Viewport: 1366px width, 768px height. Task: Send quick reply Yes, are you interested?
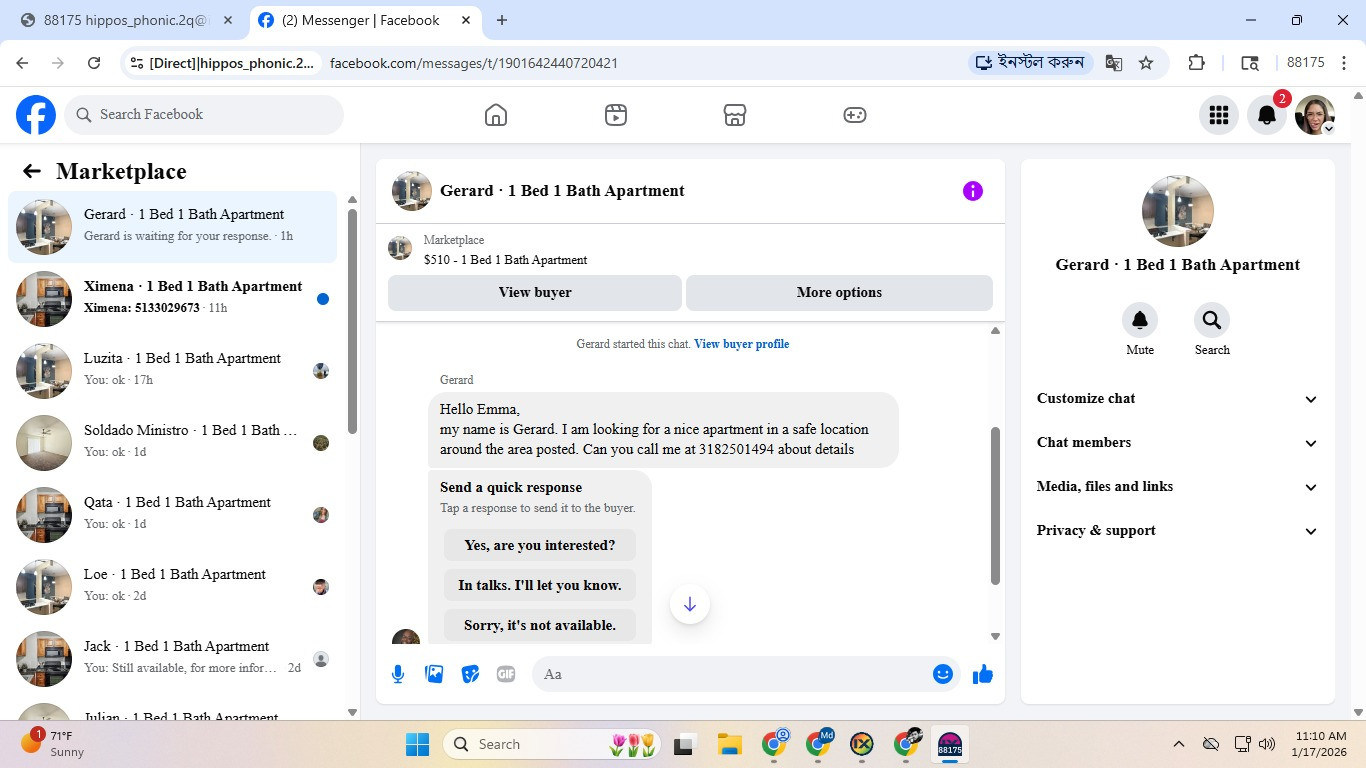pyautogui.click(x=540, y=545)
